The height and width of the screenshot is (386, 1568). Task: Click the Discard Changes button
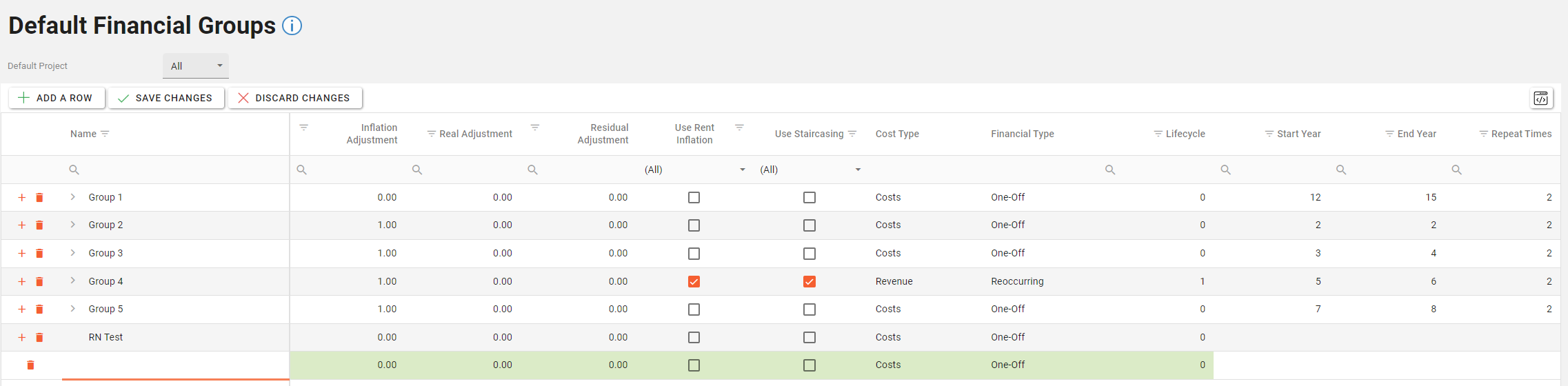point(294,98)
